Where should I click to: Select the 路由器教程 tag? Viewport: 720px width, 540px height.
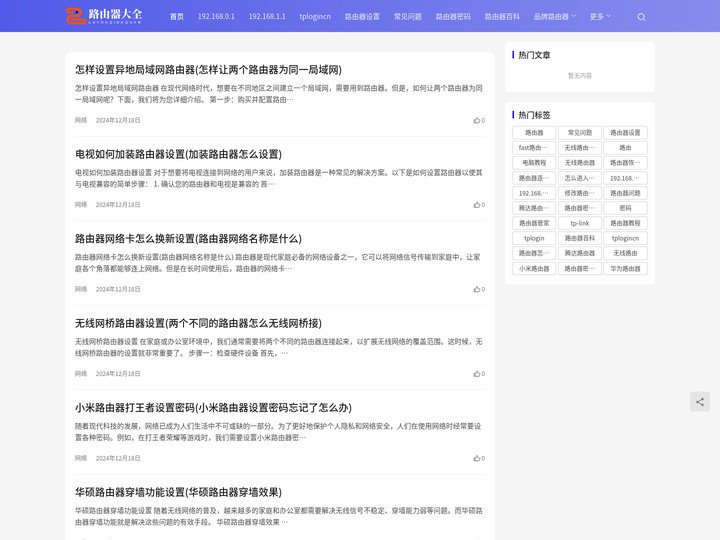pyautogui.click(x=625, y=223)
